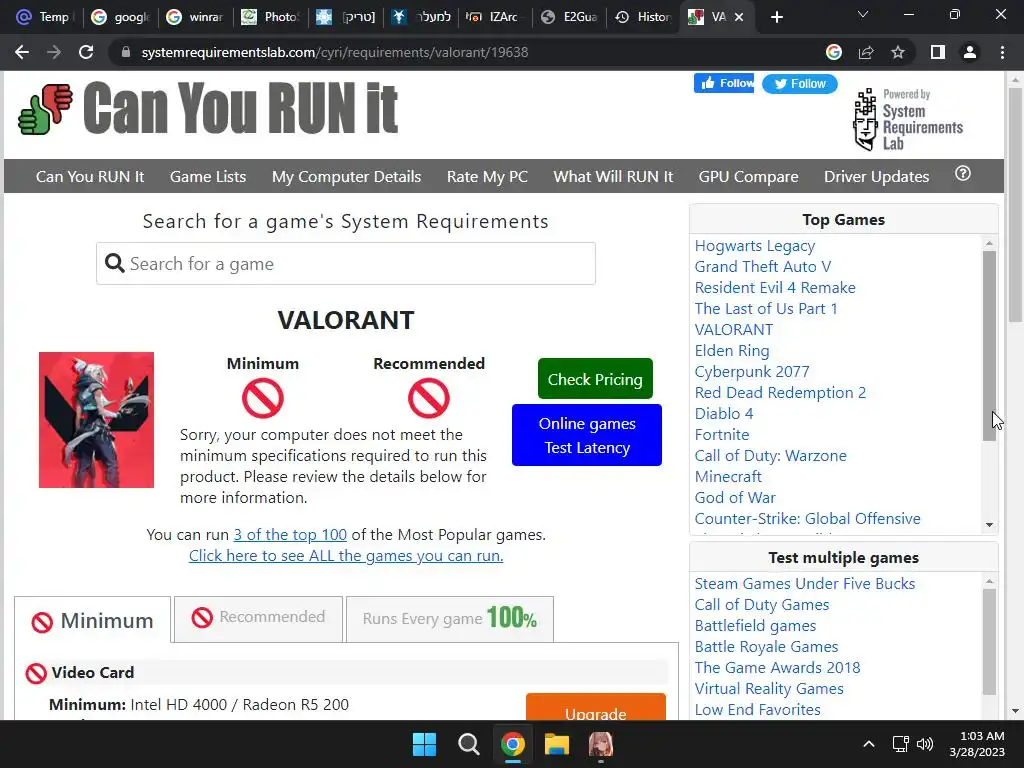
Task: Click Top Games list scroll-down arrow
Action: tap(989, 525)
